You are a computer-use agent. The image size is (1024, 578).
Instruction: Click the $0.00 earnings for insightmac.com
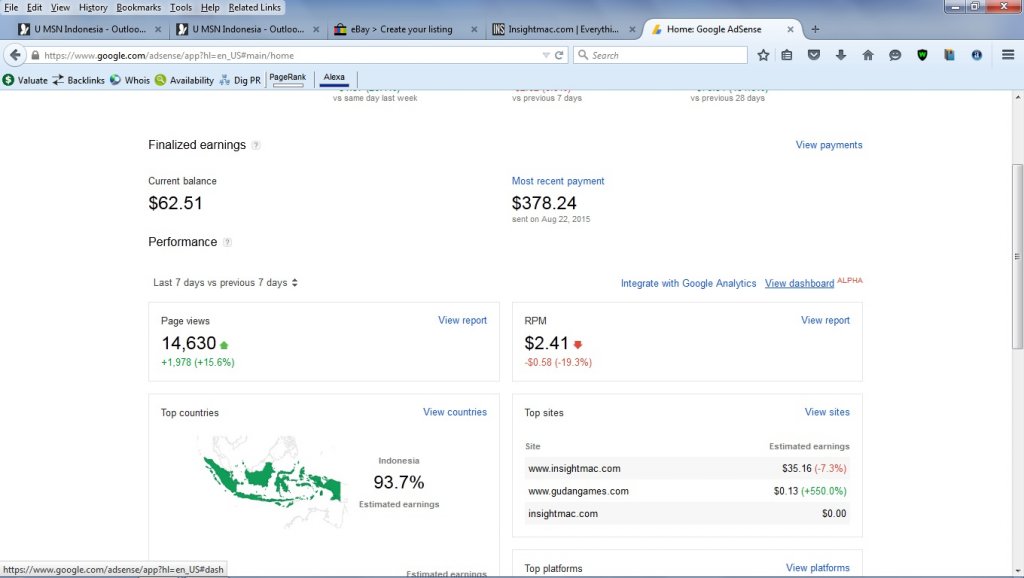coord(834,513)
